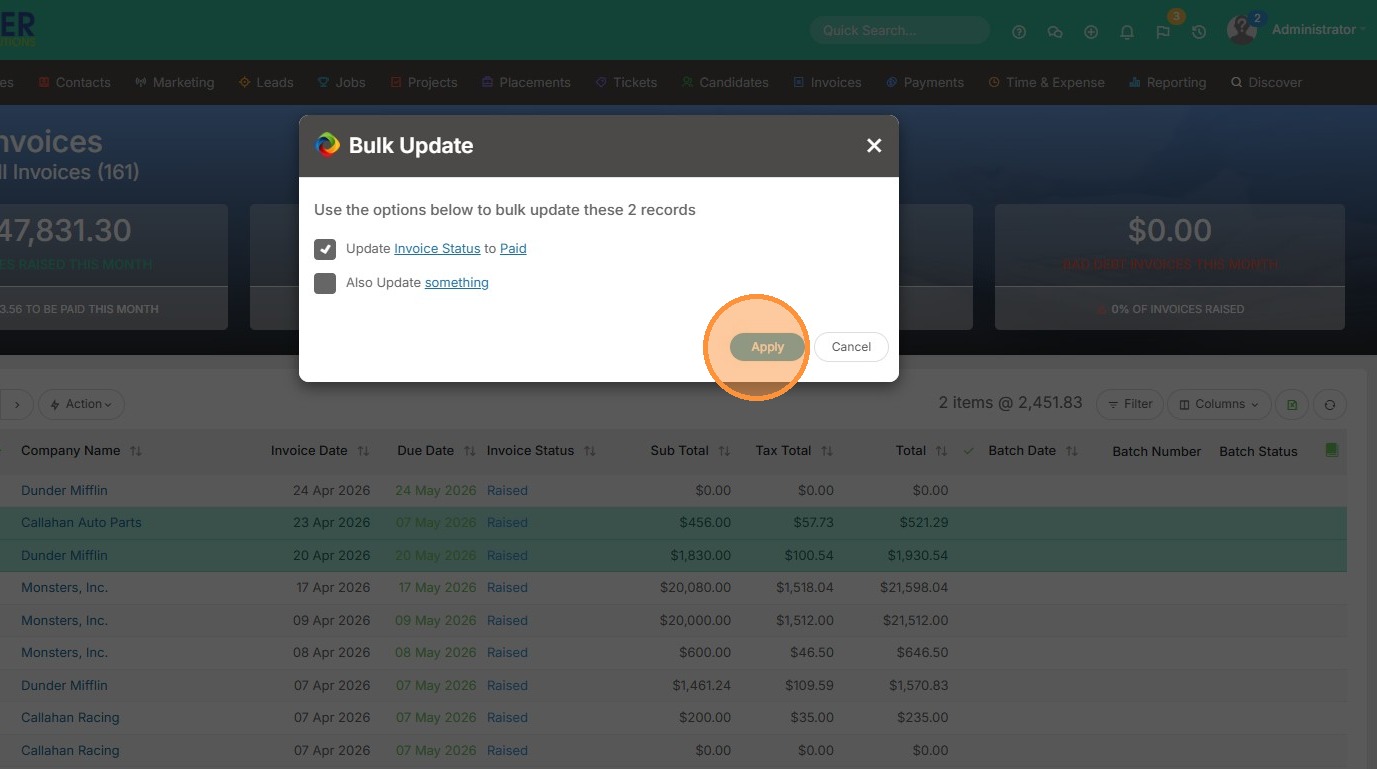
Task: Open the Tickets menu
Action: point(626,82)
